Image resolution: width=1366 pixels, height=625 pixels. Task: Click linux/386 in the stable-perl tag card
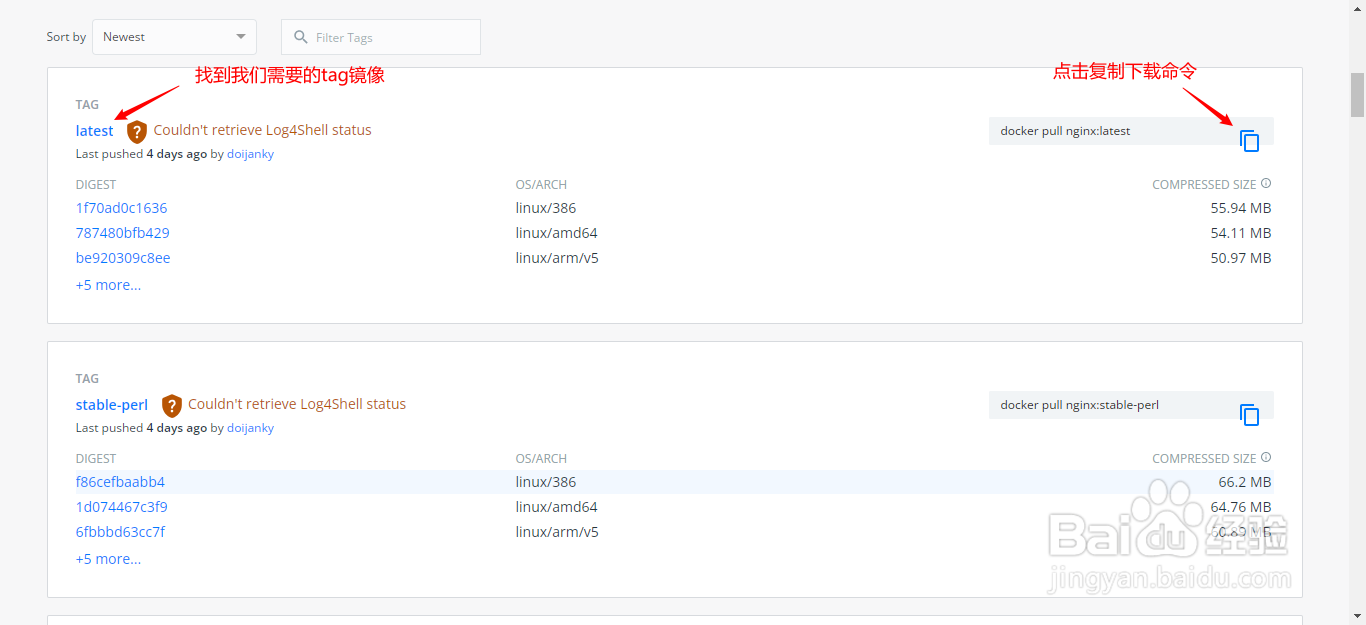point(546,482)
